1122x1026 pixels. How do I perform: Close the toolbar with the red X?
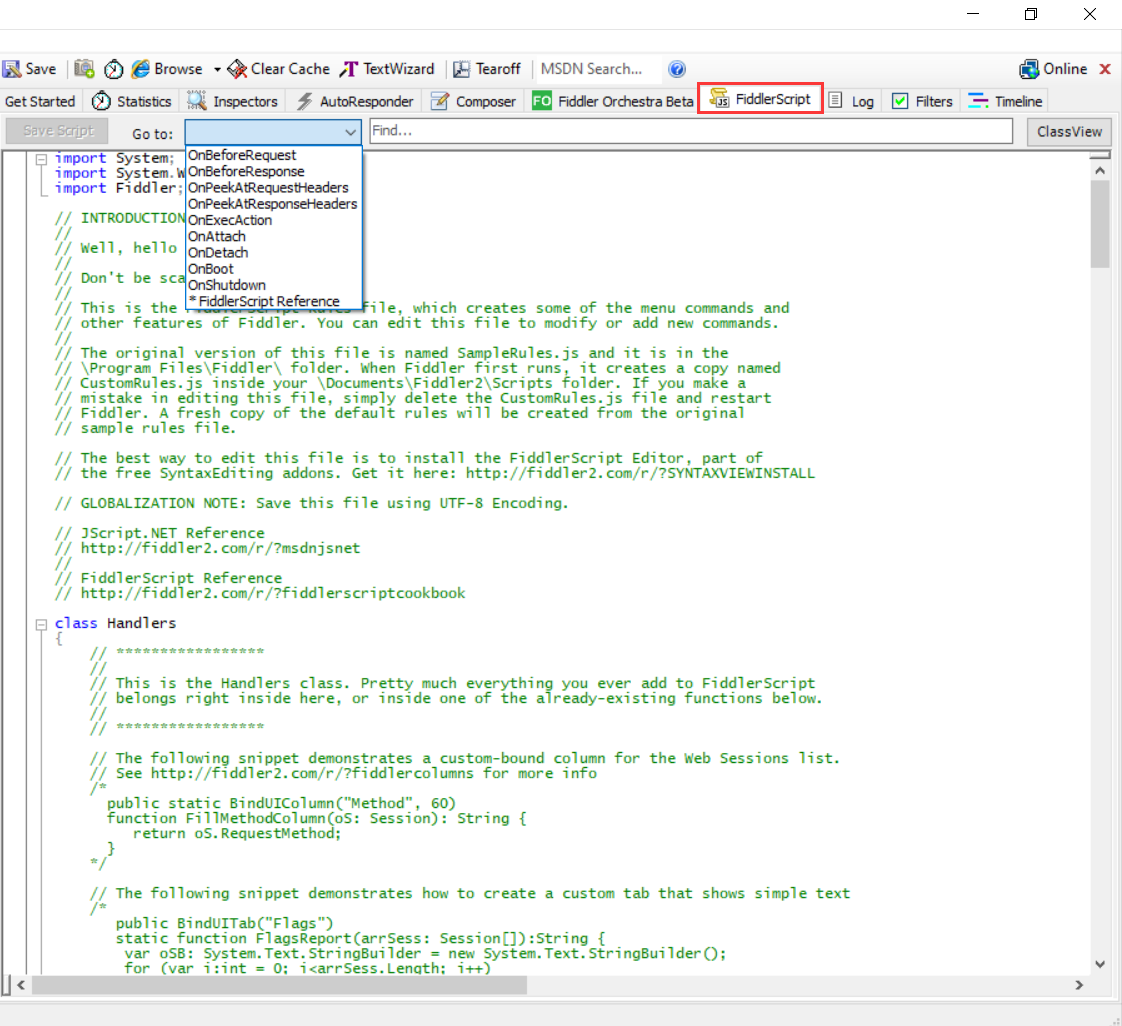(x=1105, y=69)
